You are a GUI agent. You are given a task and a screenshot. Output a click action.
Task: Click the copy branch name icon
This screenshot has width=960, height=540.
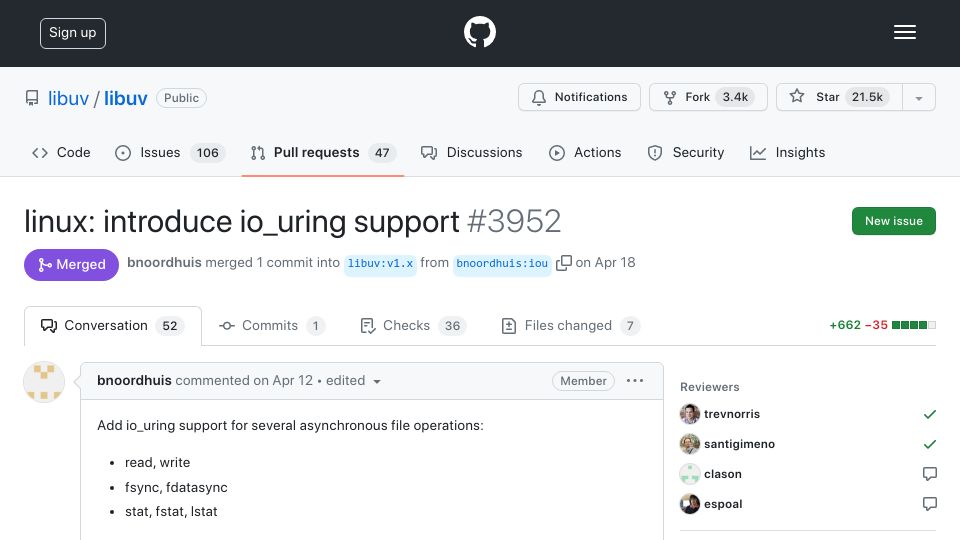(563, 263)
